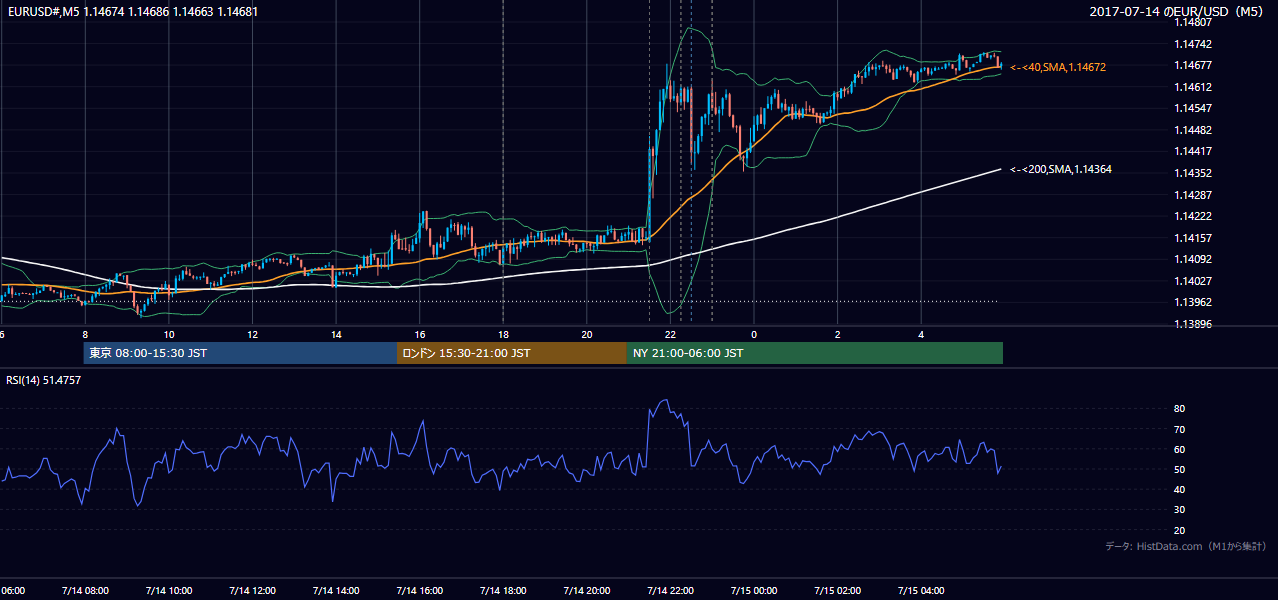Click the NY 21:00-06:00 JST session bar
Viewport: 1278px width, 600px height.
click(815, 353)
